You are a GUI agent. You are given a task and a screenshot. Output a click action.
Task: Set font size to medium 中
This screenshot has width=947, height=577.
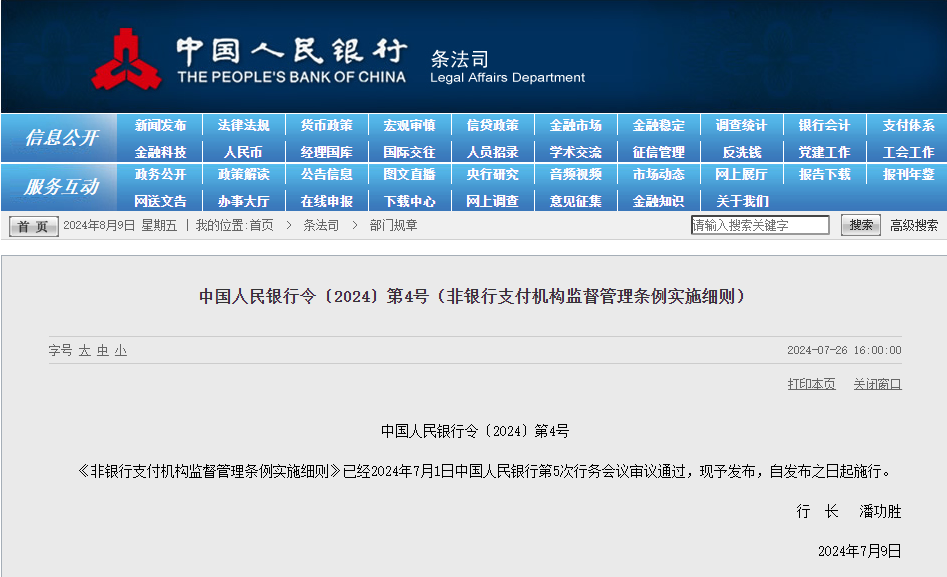[x=103, y=351]
